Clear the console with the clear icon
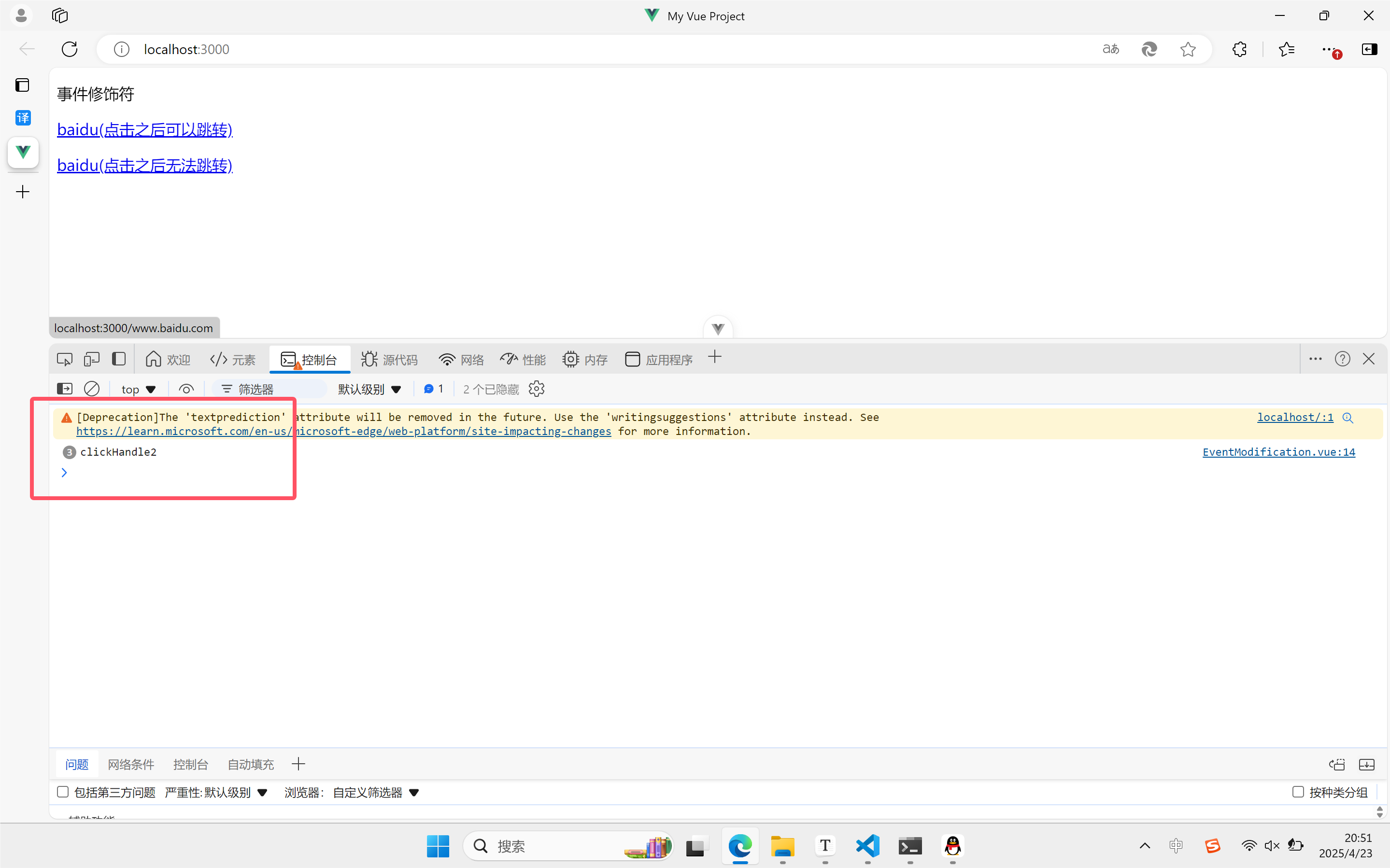The image size is (1390, 868). pyautogui.click(x=92, y=389)
